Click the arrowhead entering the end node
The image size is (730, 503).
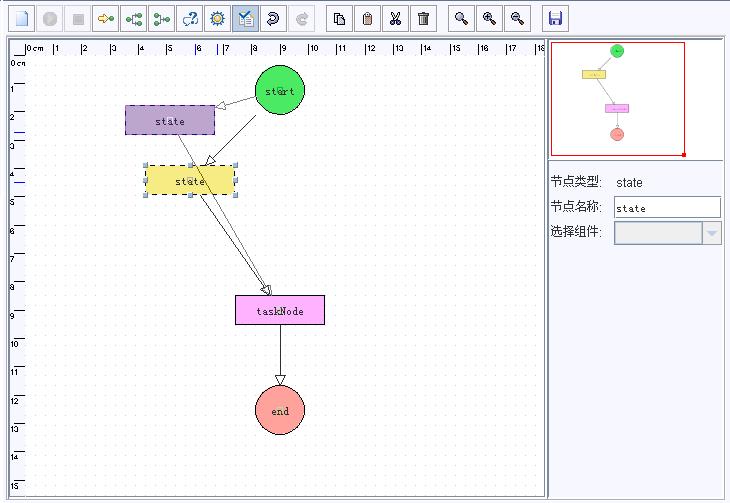[280, 380]
